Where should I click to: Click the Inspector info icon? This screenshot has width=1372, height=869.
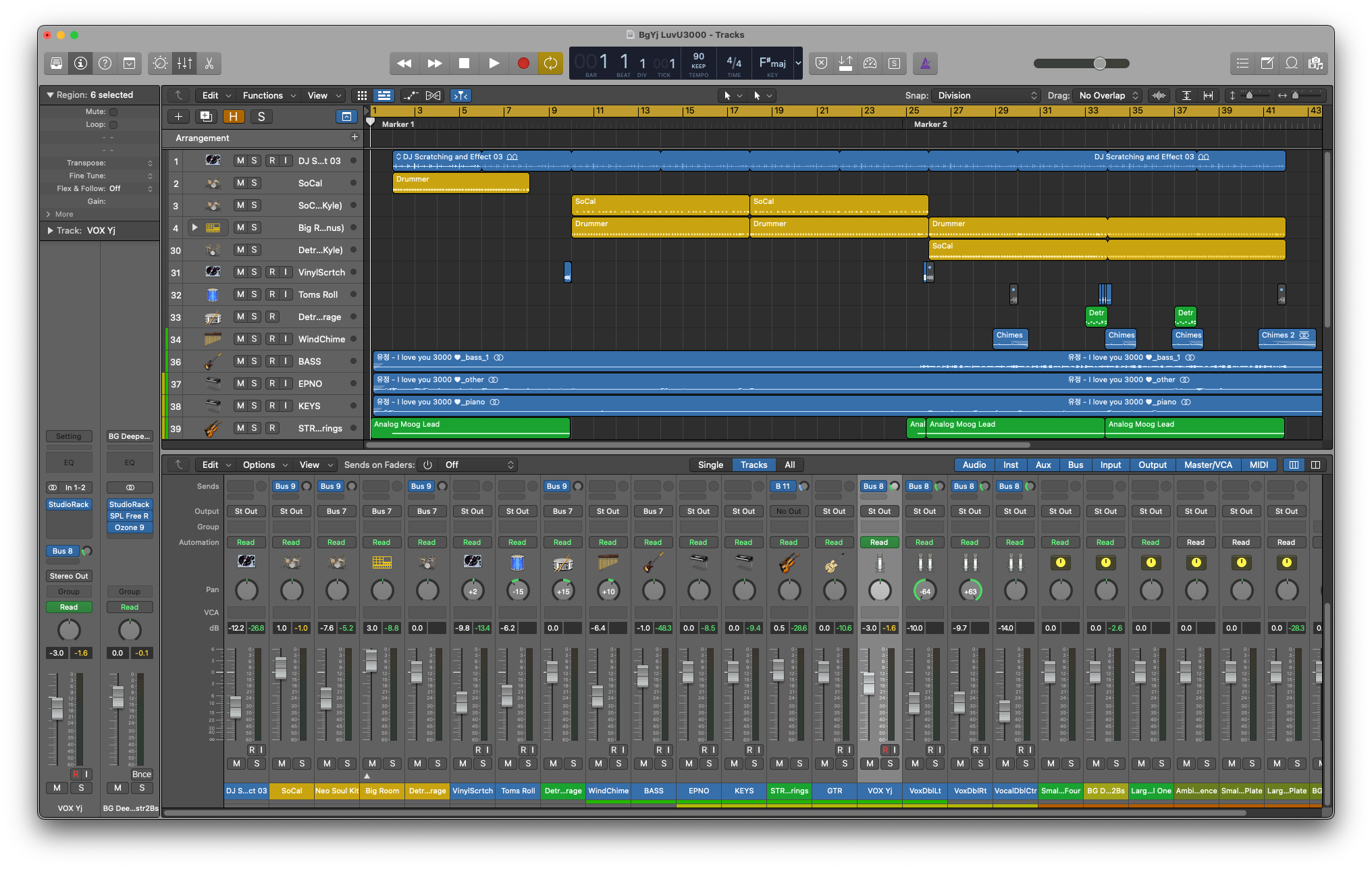point(81,63)
